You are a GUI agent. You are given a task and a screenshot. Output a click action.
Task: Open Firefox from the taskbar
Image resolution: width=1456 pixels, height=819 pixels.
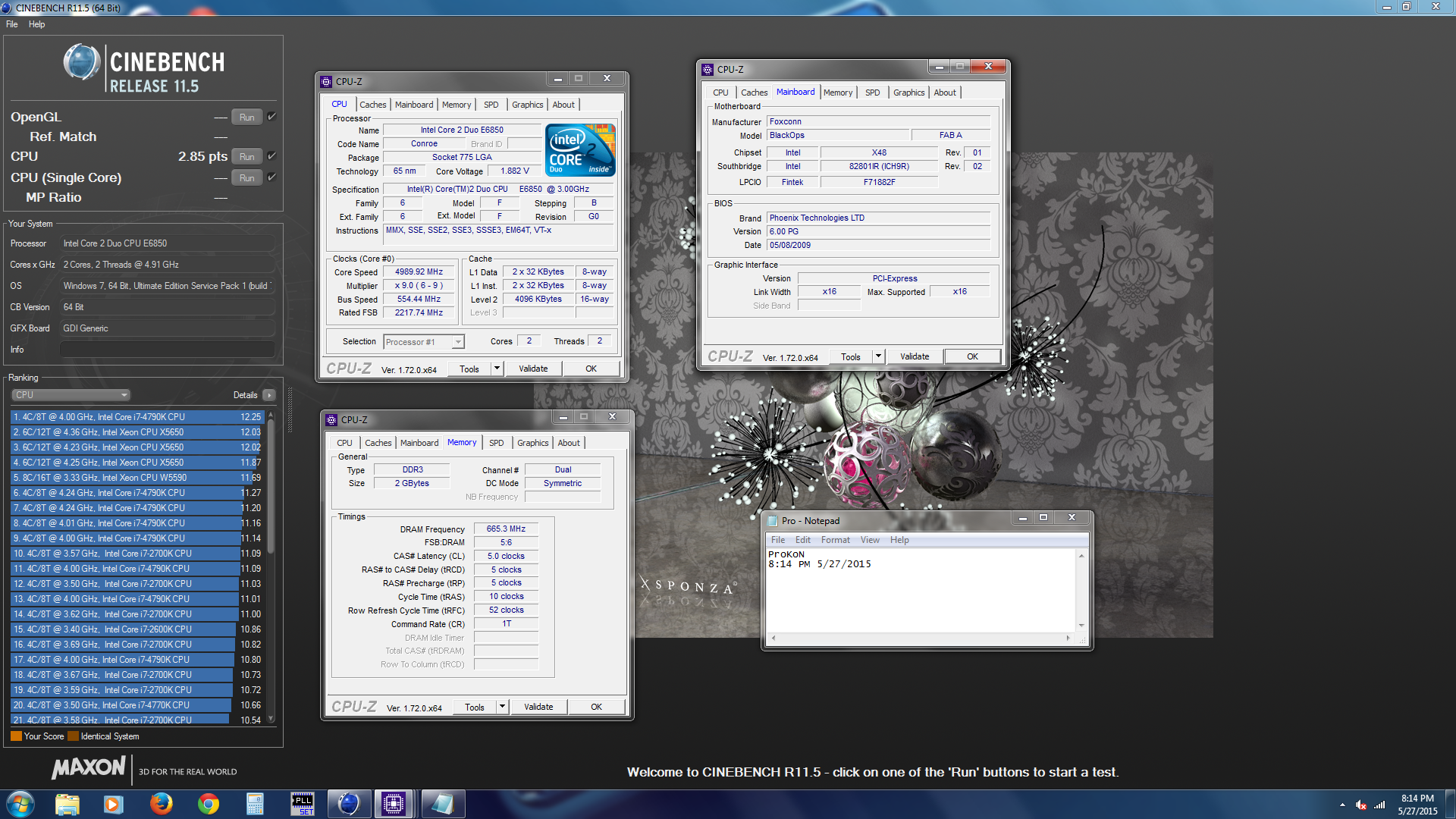(161, 804)
